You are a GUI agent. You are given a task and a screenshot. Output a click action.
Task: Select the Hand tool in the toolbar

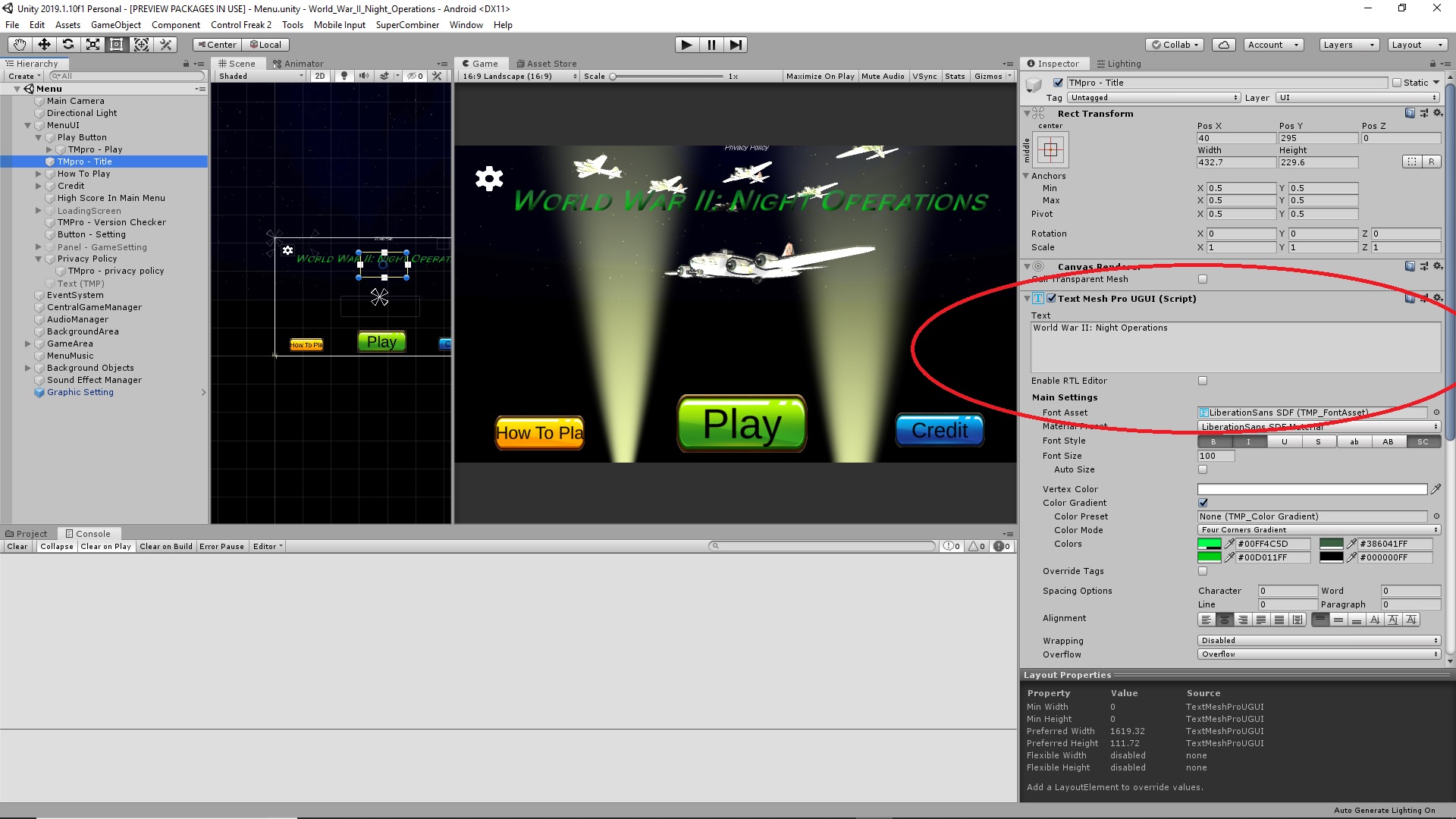tap(18, 44)
